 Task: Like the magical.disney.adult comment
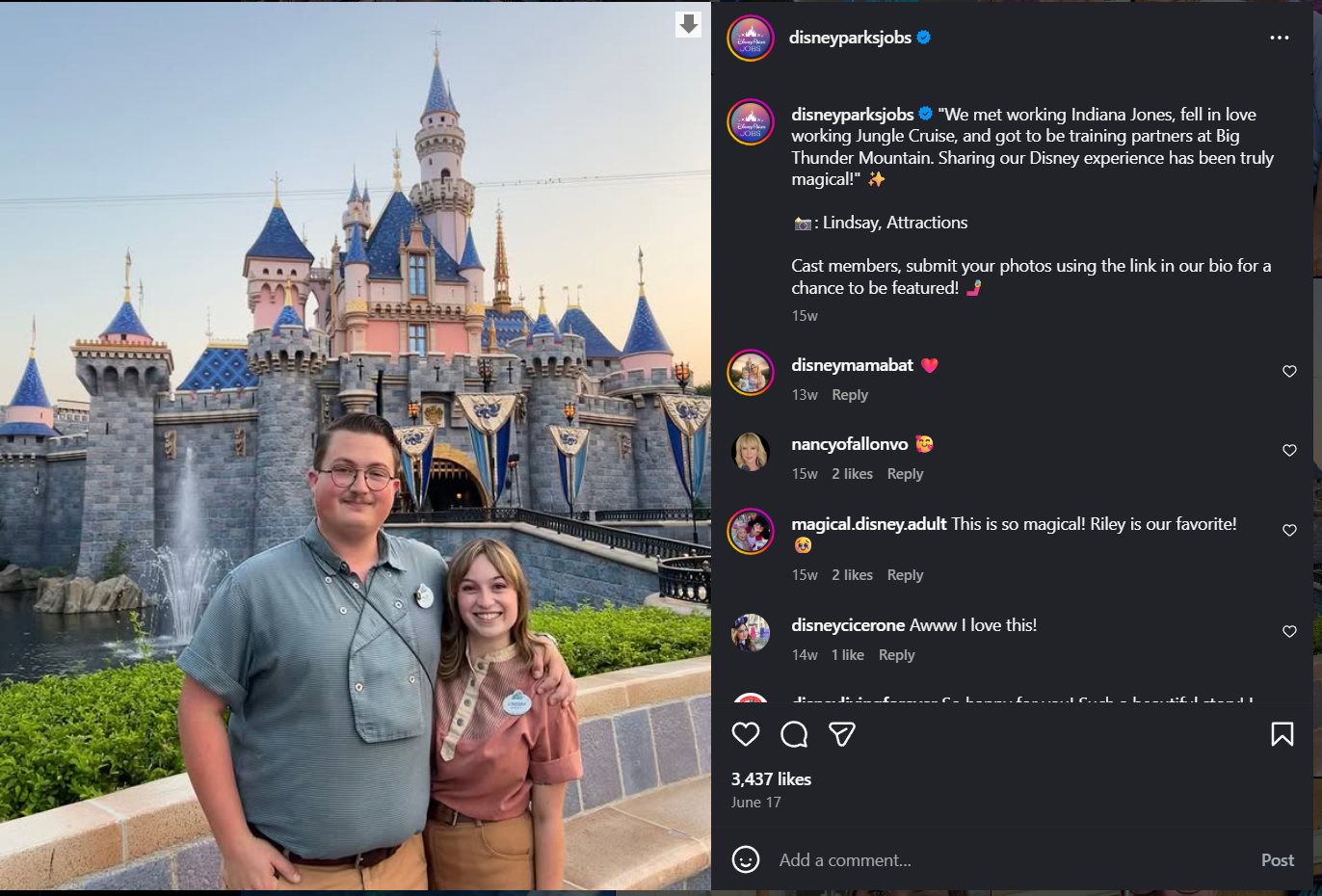point(1289,531)
